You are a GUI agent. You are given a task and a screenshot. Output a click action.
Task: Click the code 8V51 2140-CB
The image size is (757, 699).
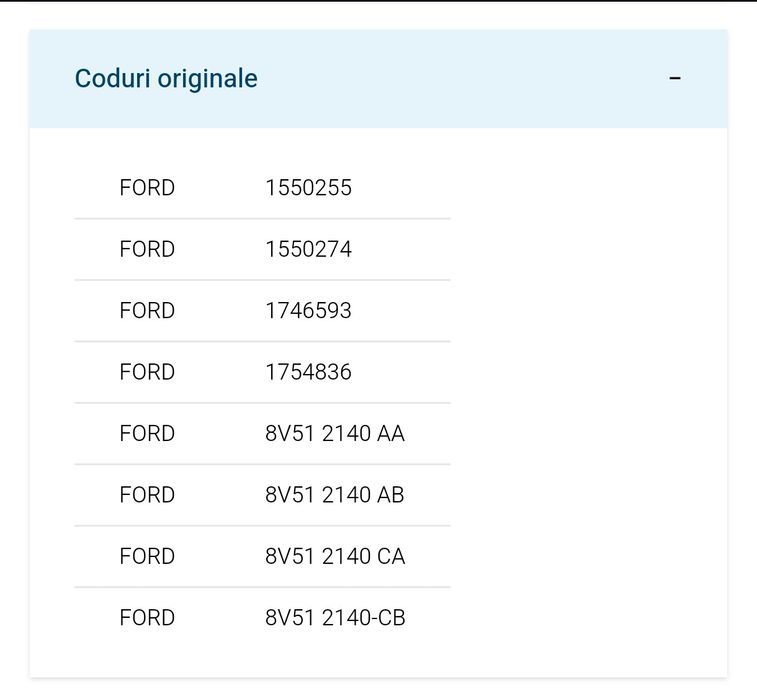(x=335, y=618)
